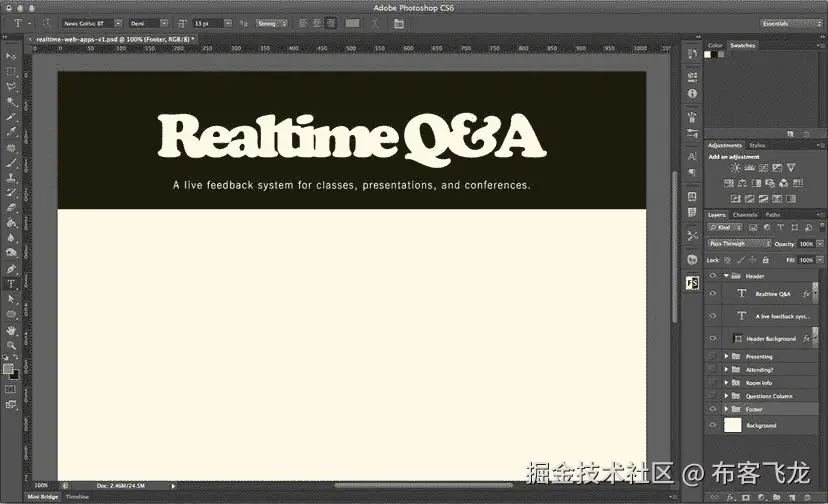Open the Character panel icon

point(692,156)
